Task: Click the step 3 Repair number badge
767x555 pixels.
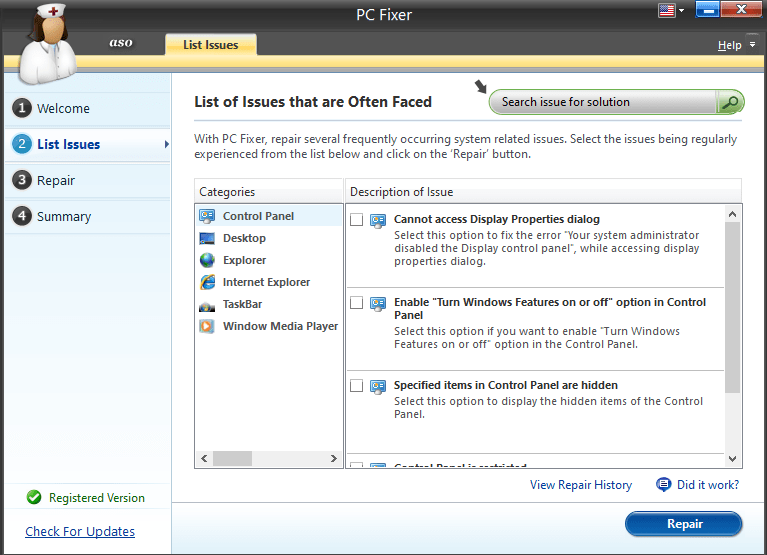Action: click(22, 180)
